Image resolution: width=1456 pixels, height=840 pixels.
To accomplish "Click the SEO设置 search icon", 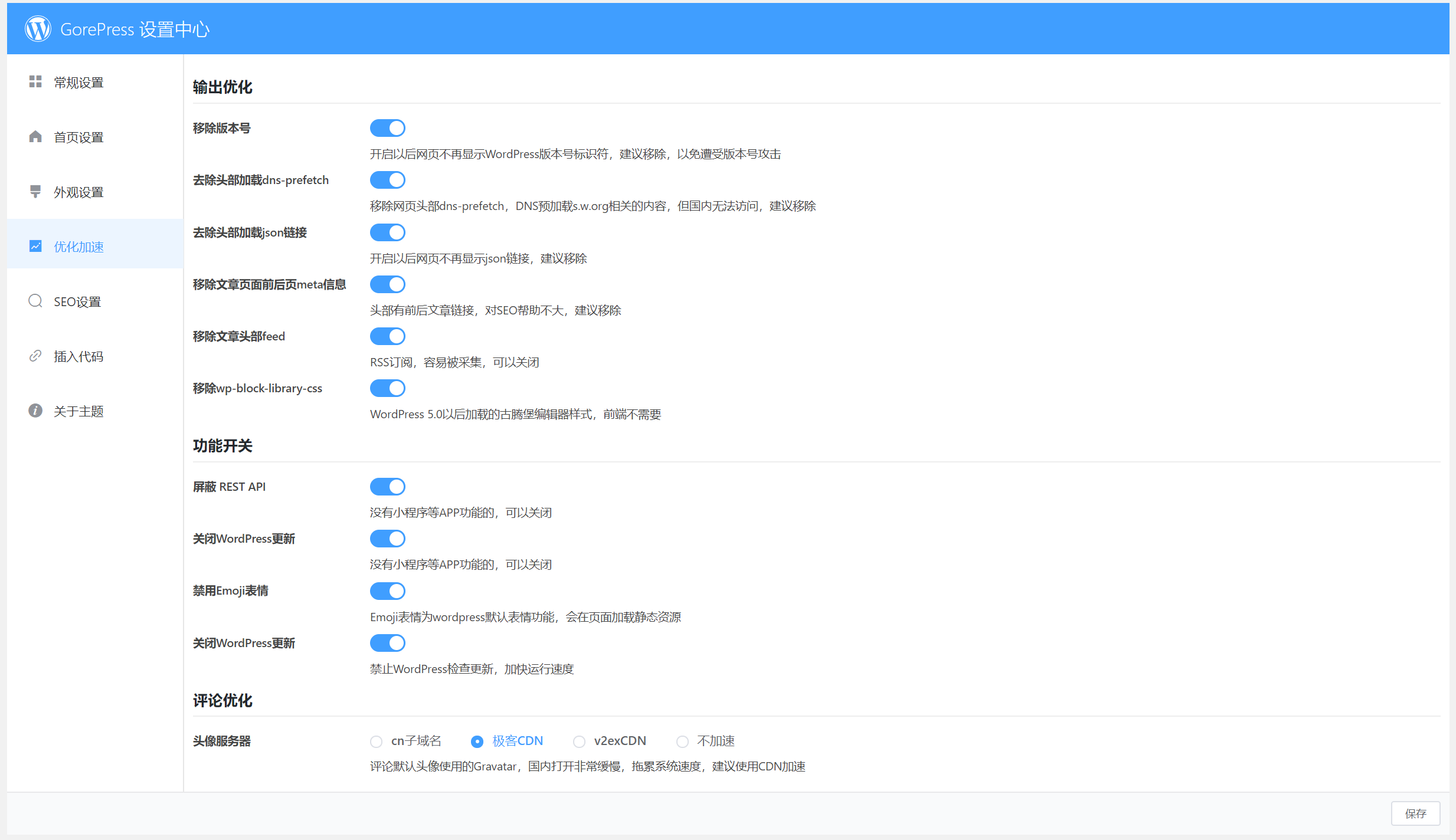I will coord(35,301).
